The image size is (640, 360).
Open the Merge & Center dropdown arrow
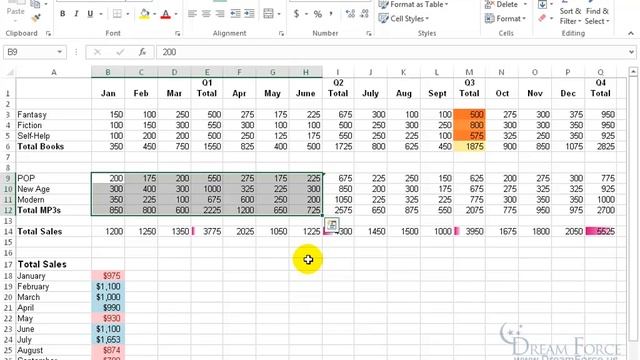[x=279, y=14]
